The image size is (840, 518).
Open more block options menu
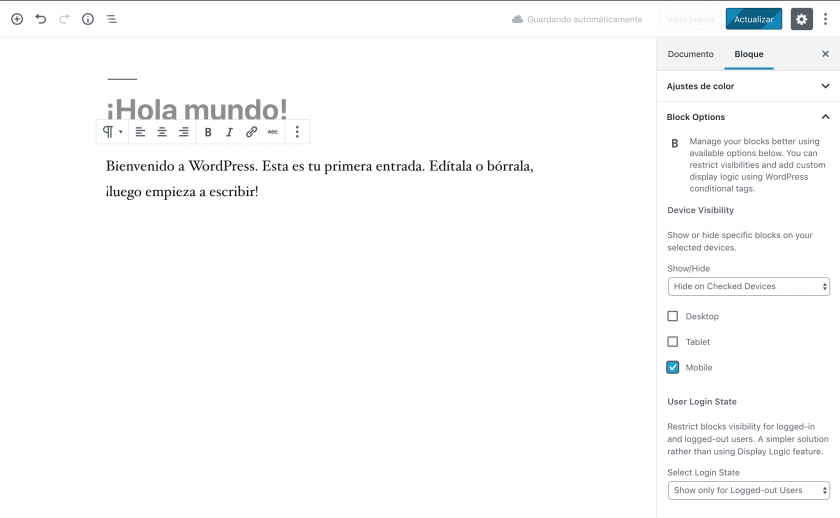pos(297,132)
